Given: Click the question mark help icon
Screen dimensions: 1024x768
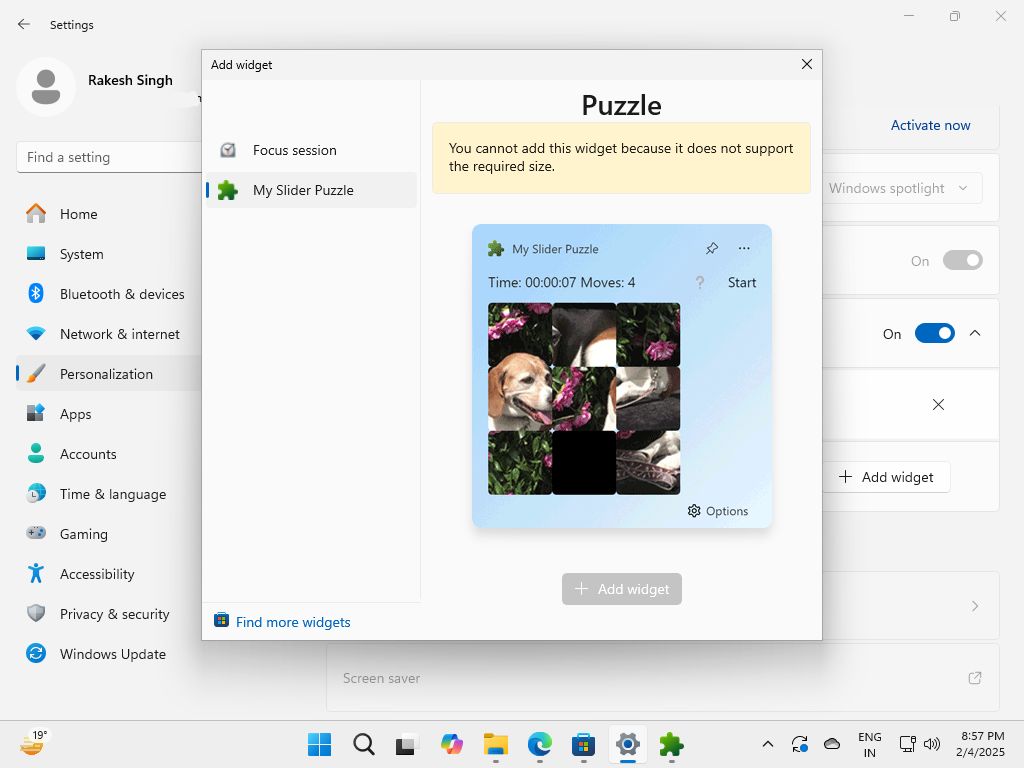Looking at the screenshot, I should [700, 283].
